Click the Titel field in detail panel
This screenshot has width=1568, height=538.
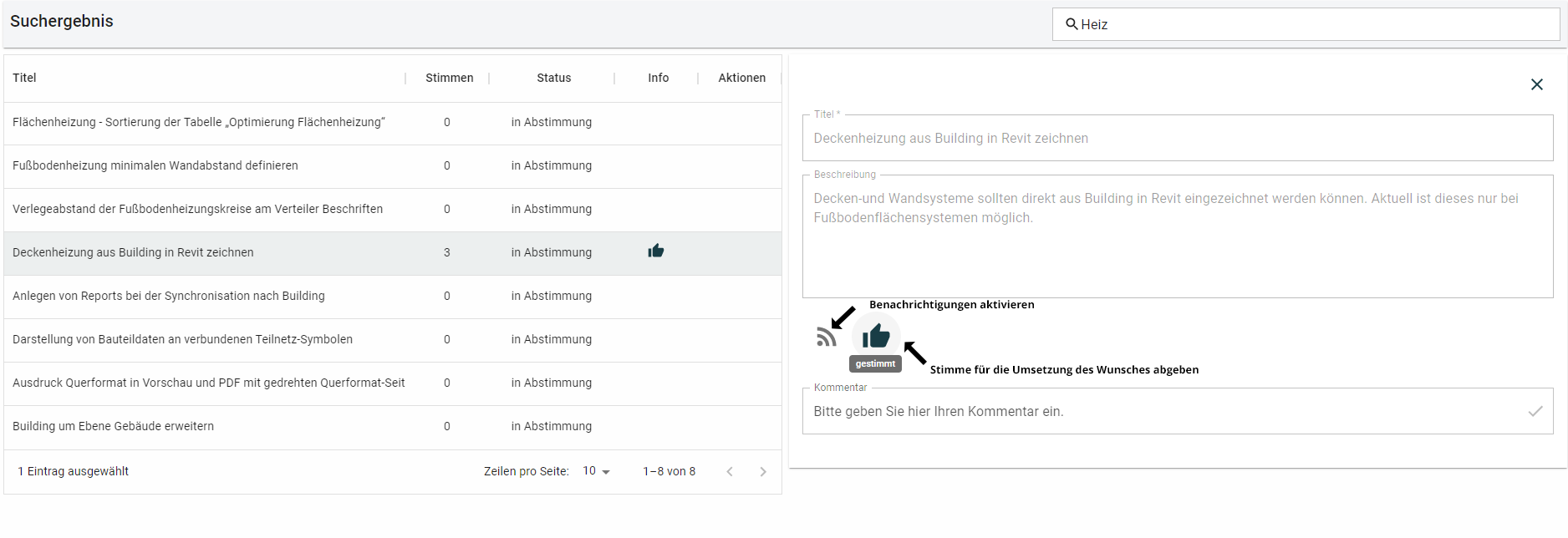pos(1177,139)
